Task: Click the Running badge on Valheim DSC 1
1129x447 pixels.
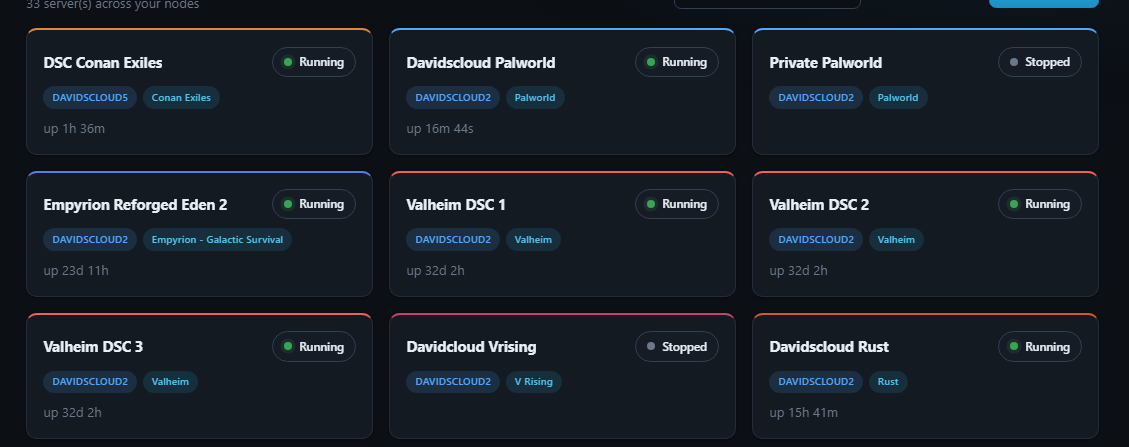Action: click(677, 204)
